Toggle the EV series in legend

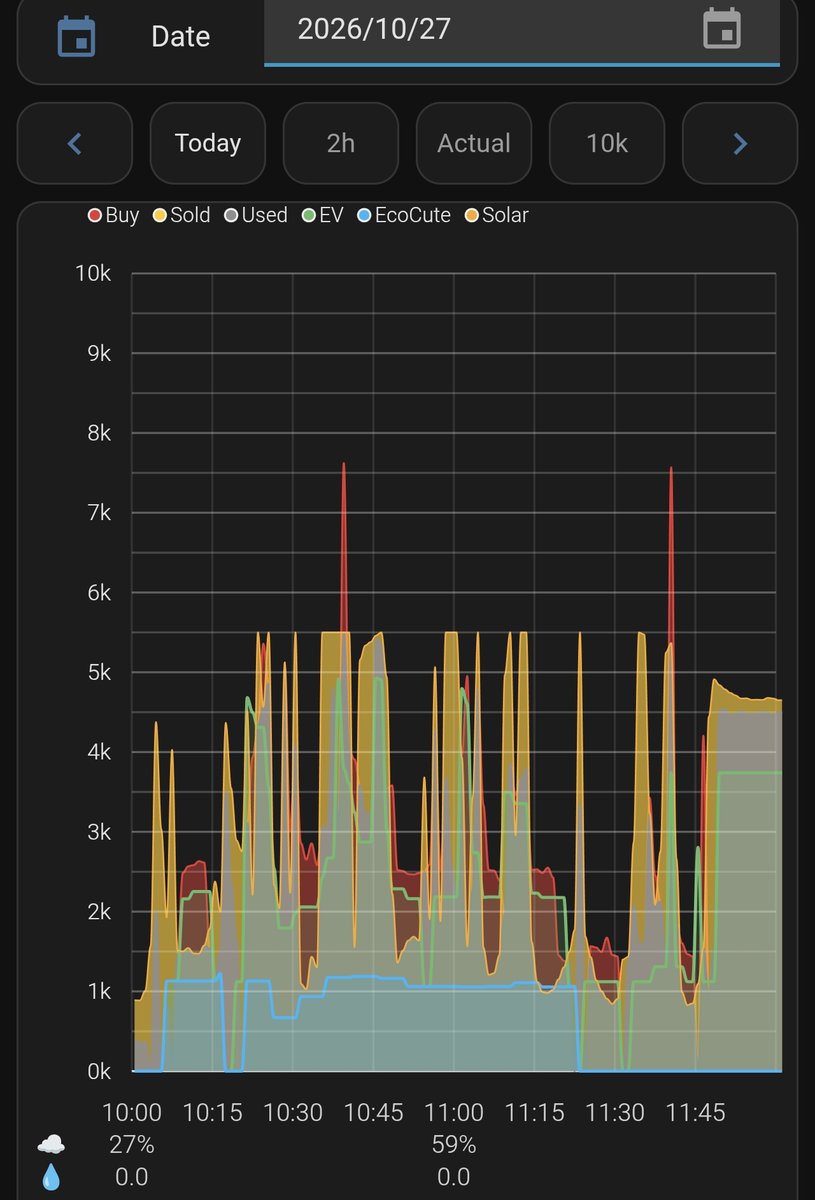pos(322,215)
